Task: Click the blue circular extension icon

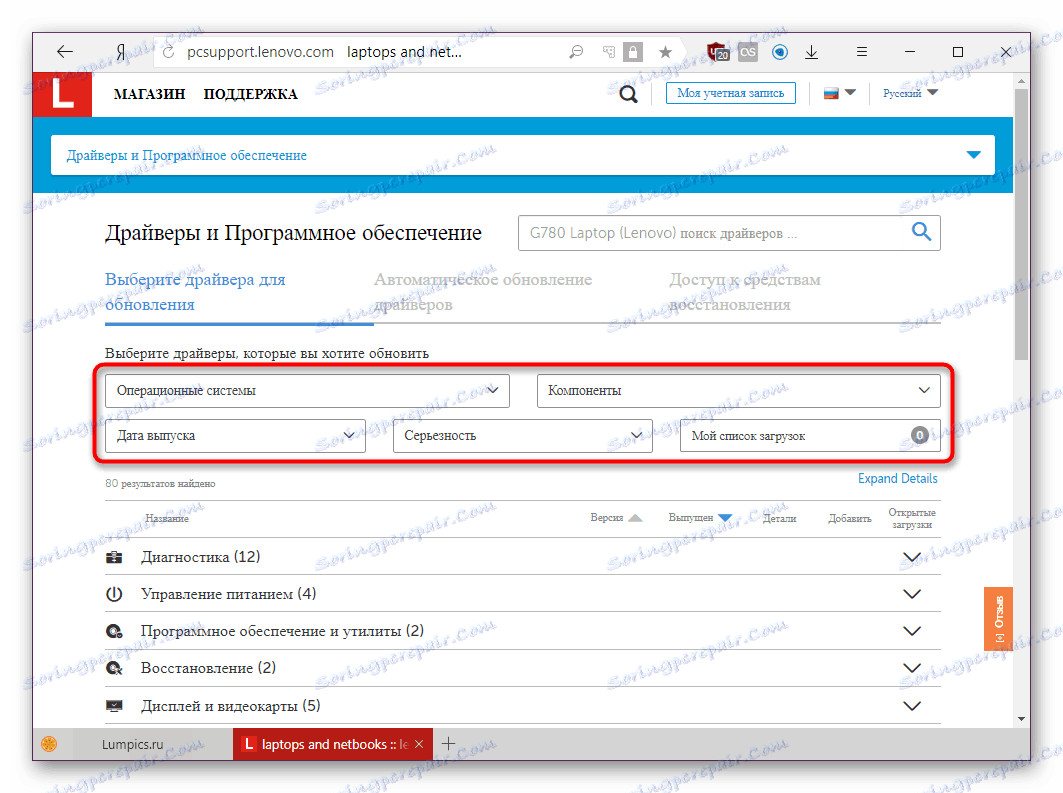Action: [780, 52]
